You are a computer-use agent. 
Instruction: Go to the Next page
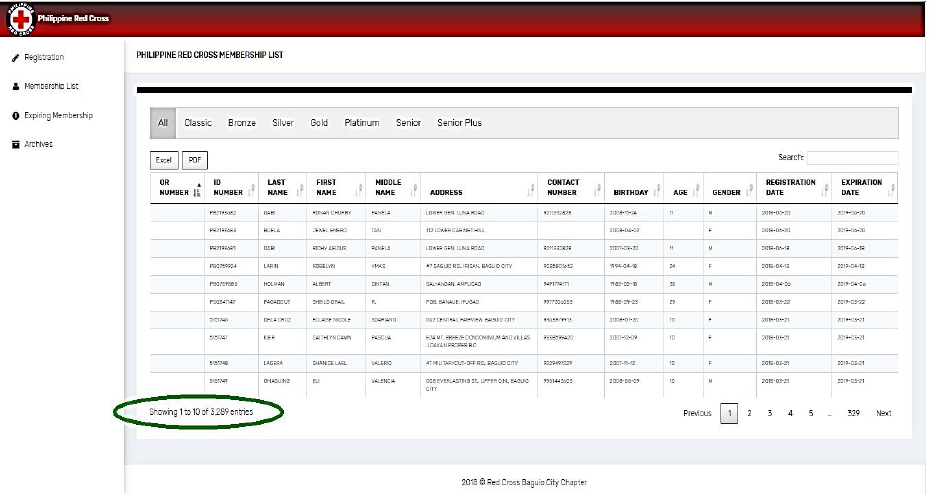883,413
